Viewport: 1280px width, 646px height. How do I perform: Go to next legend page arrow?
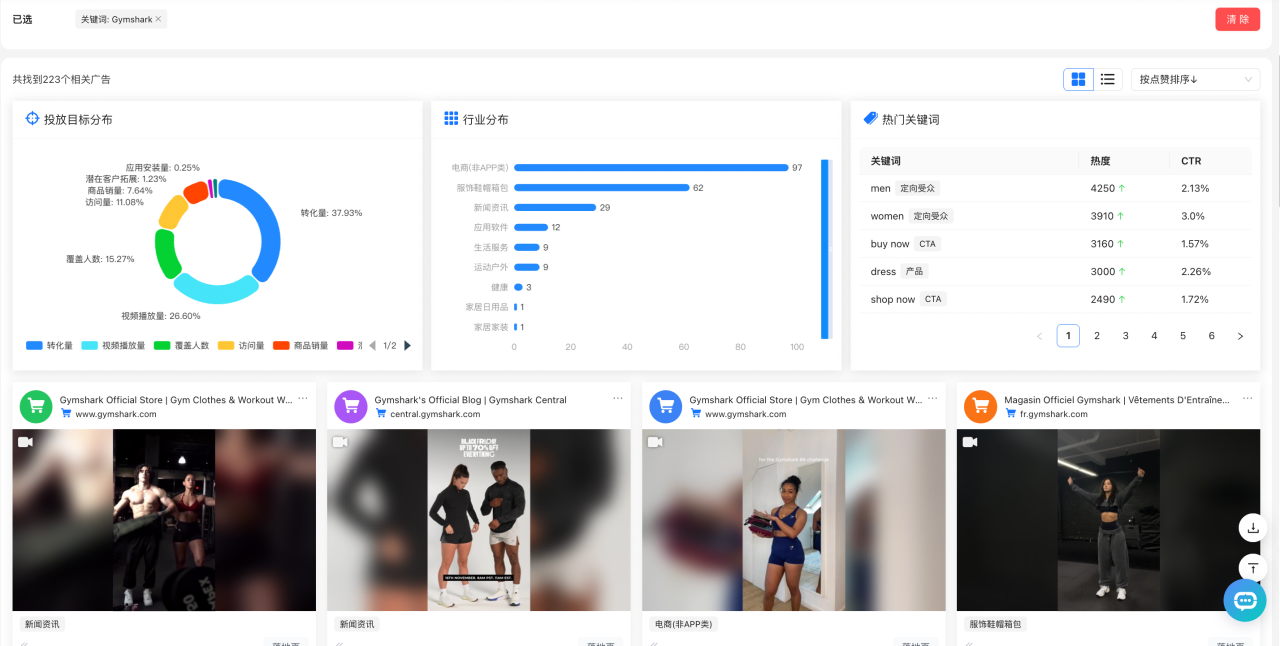(x=407, y=346)
